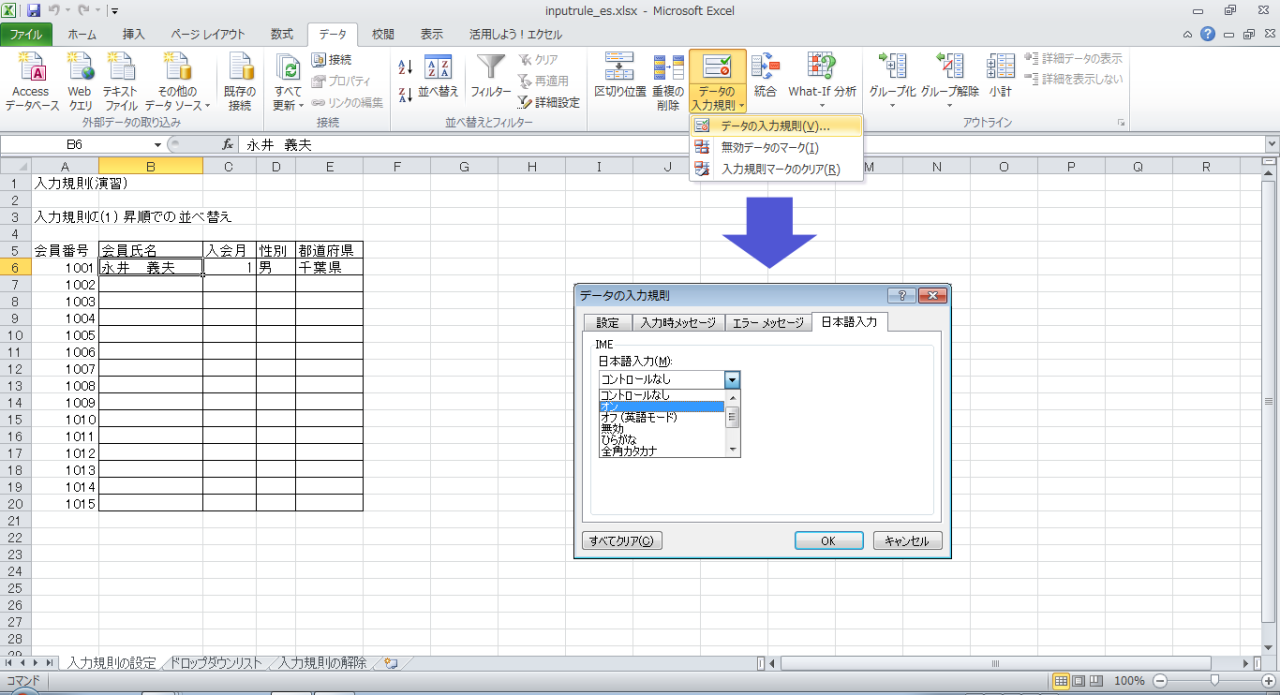Expand the formula bar arrow
This screenshot has height=695, width=1280.
tap(1270, 145)
